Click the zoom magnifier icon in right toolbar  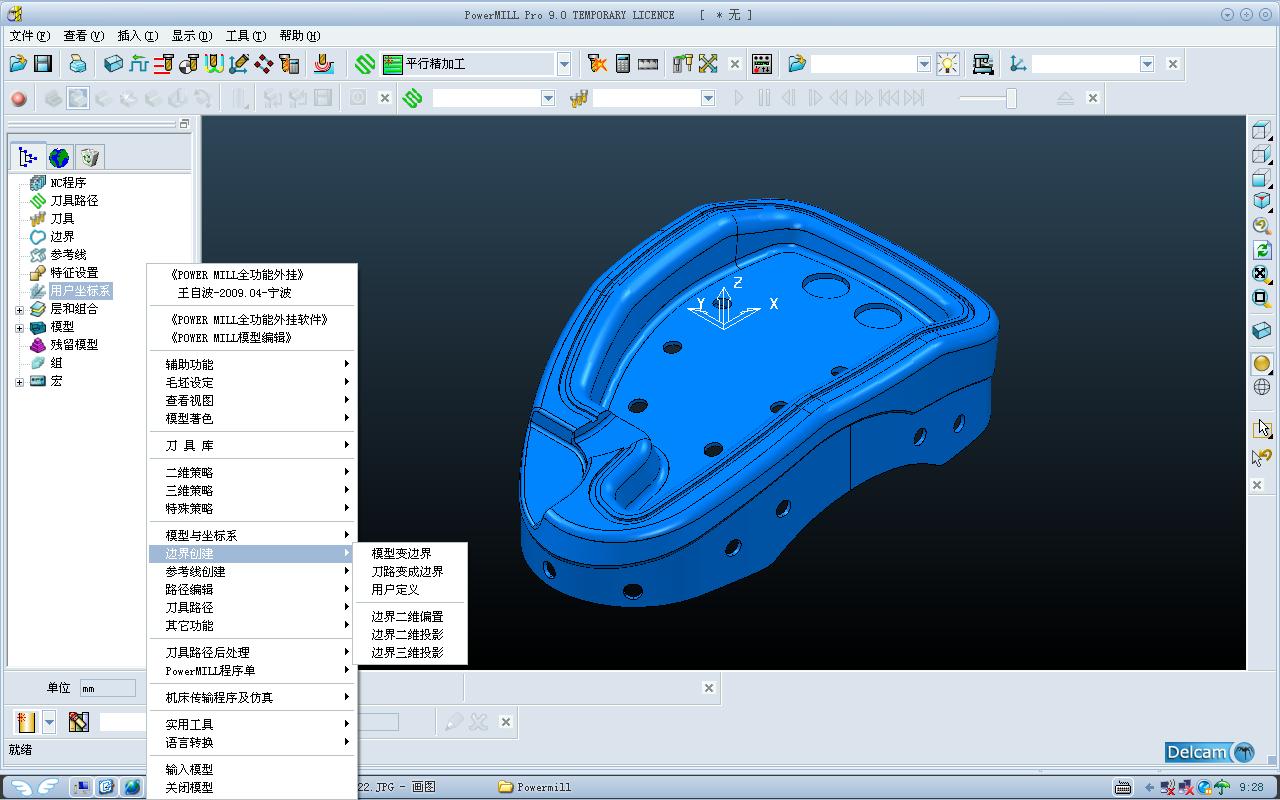click(1262, 226)
